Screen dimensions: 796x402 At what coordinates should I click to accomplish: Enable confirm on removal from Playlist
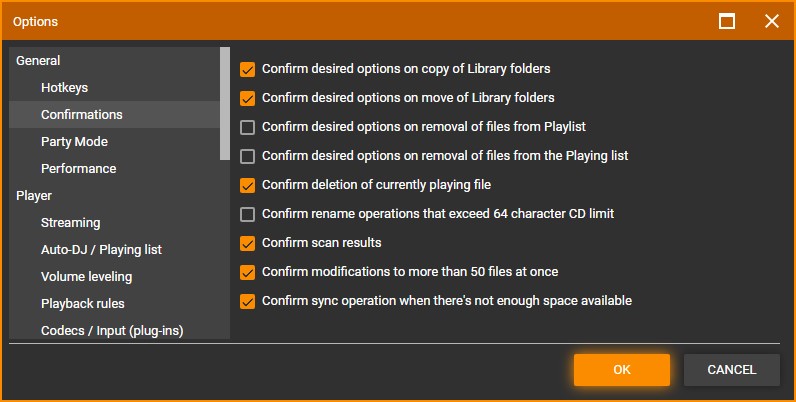coord(248,127)
